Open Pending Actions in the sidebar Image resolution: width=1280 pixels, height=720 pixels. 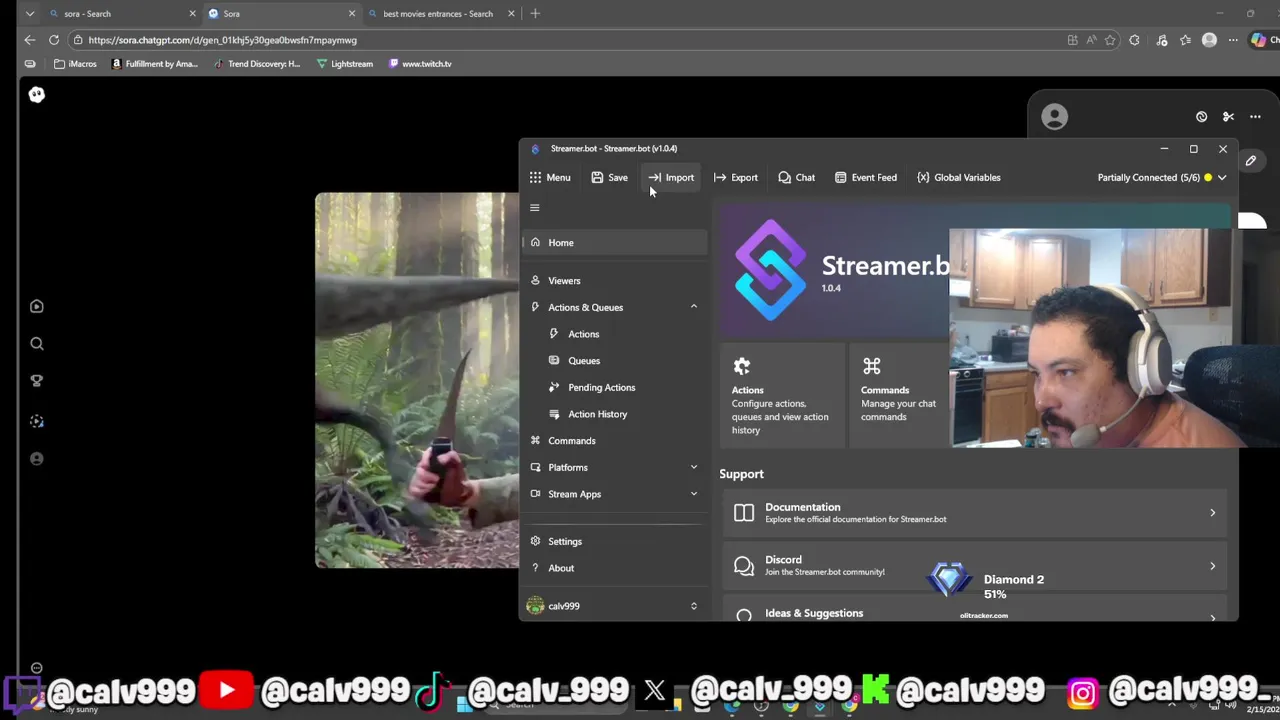coord(601,388)
